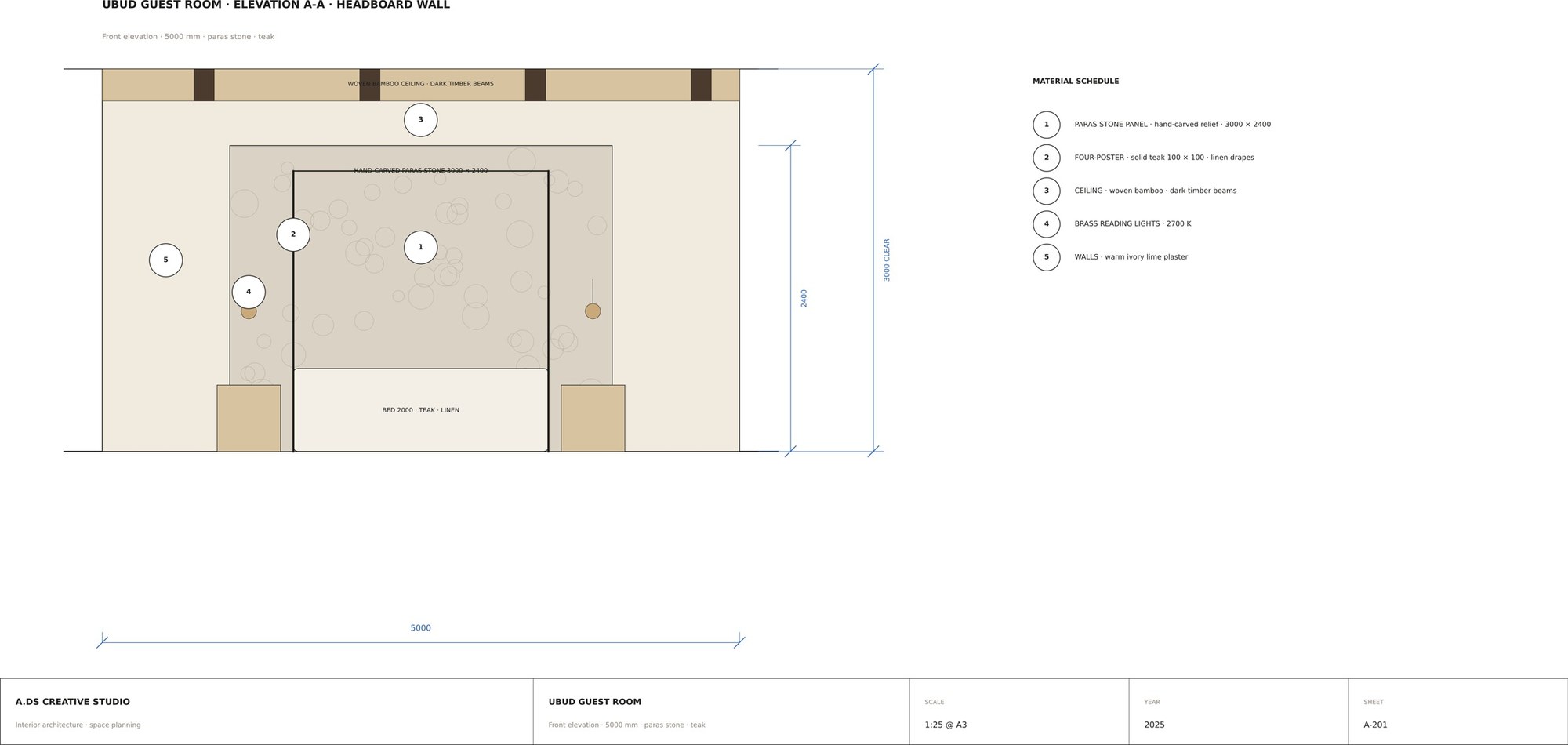Click 'A.DS CREATIVE STUDIO' in the title block
The width and height of the screenshot is (1568, 745).
point(73,702)
